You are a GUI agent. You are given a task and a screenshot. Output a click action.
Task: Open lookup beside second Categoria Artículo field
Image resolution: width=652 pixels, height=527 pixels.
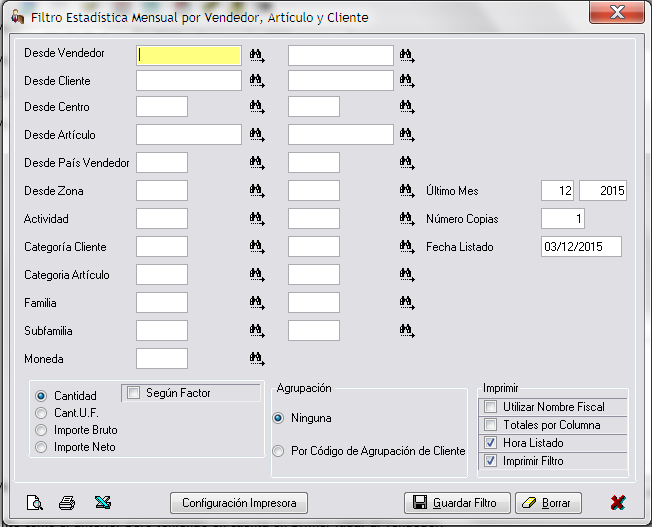407,275
